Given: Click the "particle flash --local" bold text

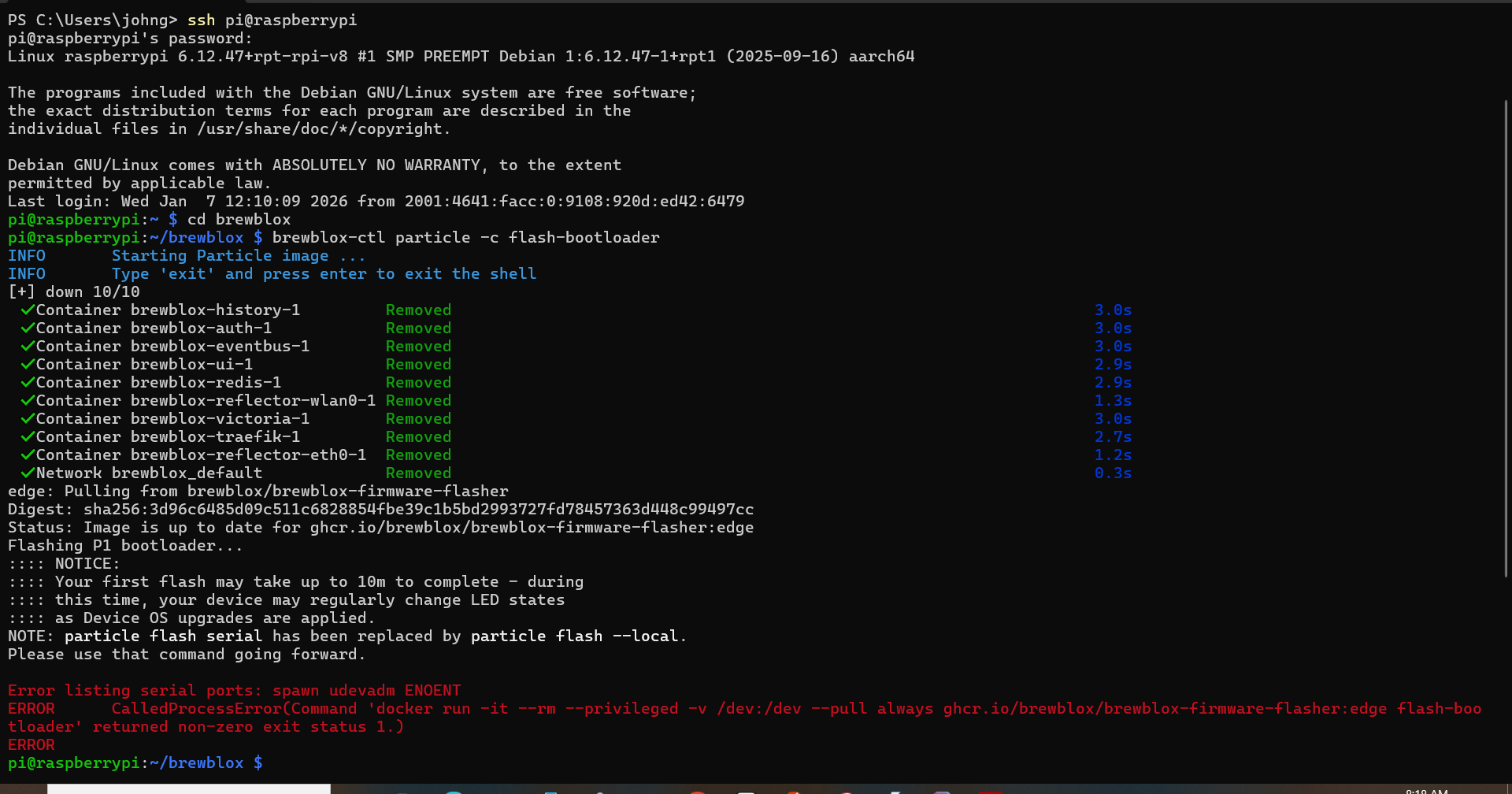Looking at the screenshot, I should pos(574,636).
